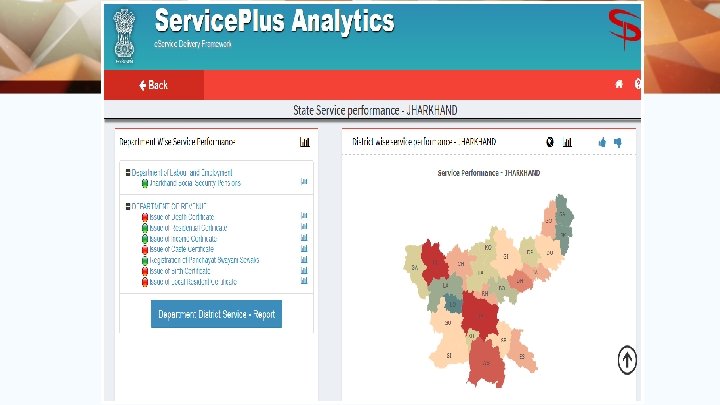Click the thumbs up icon for best performers
The height and width of the screenshot is (405, 720).
[x=602, y=142]
